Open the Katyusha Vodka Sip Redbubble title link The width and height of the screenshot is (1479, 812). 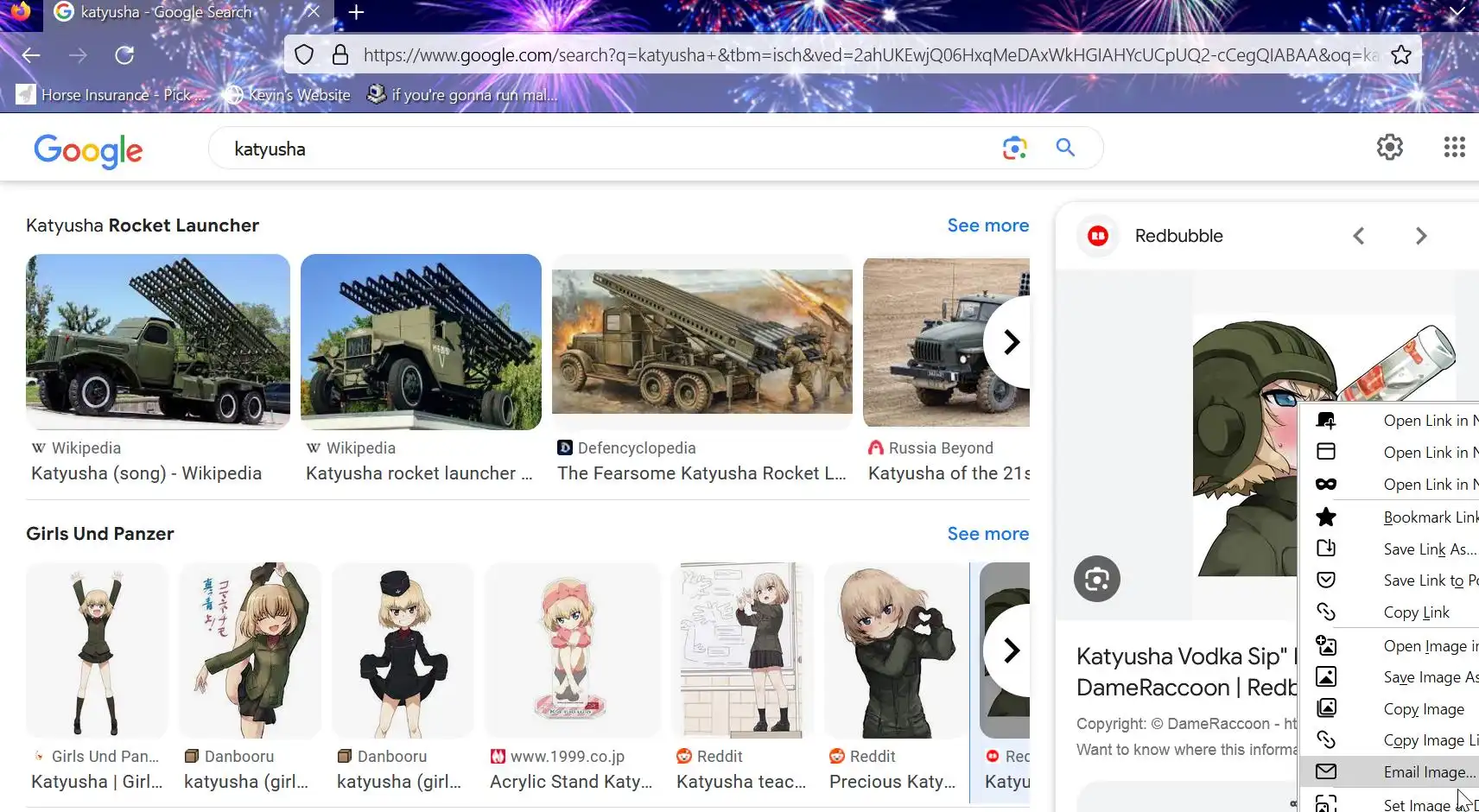point(1186,672)
